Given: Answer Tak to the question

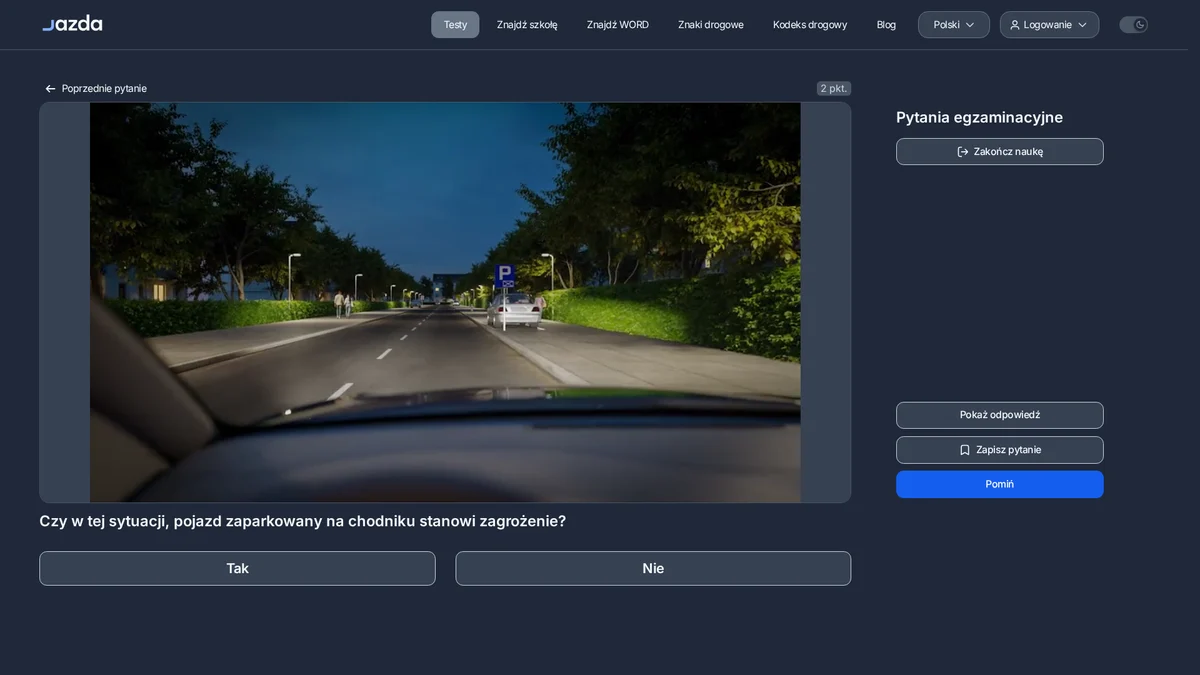Looking at the screenshot, I should [237, 568].
